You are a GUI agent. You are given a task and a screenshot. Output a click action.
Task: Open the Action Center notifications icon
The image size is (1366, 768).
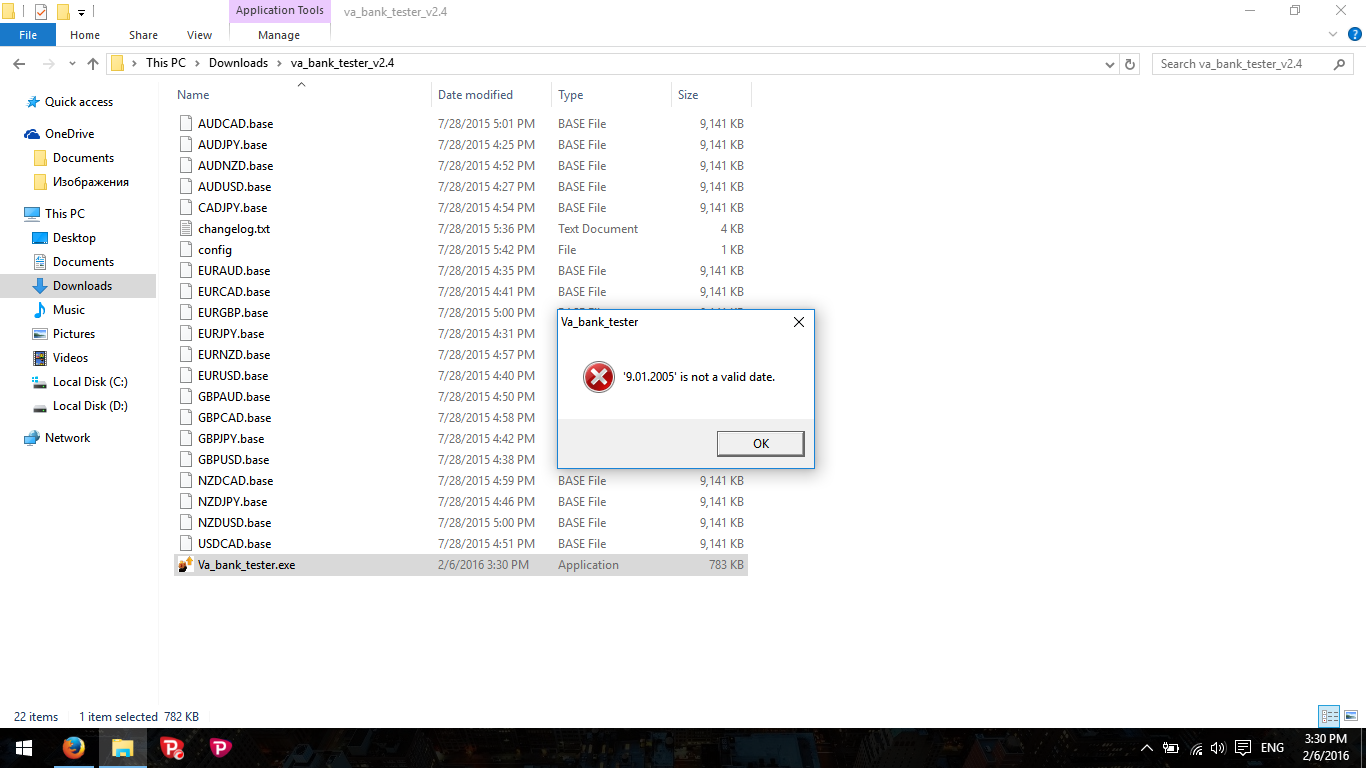pyautogui.click(x=1243, y=748)
